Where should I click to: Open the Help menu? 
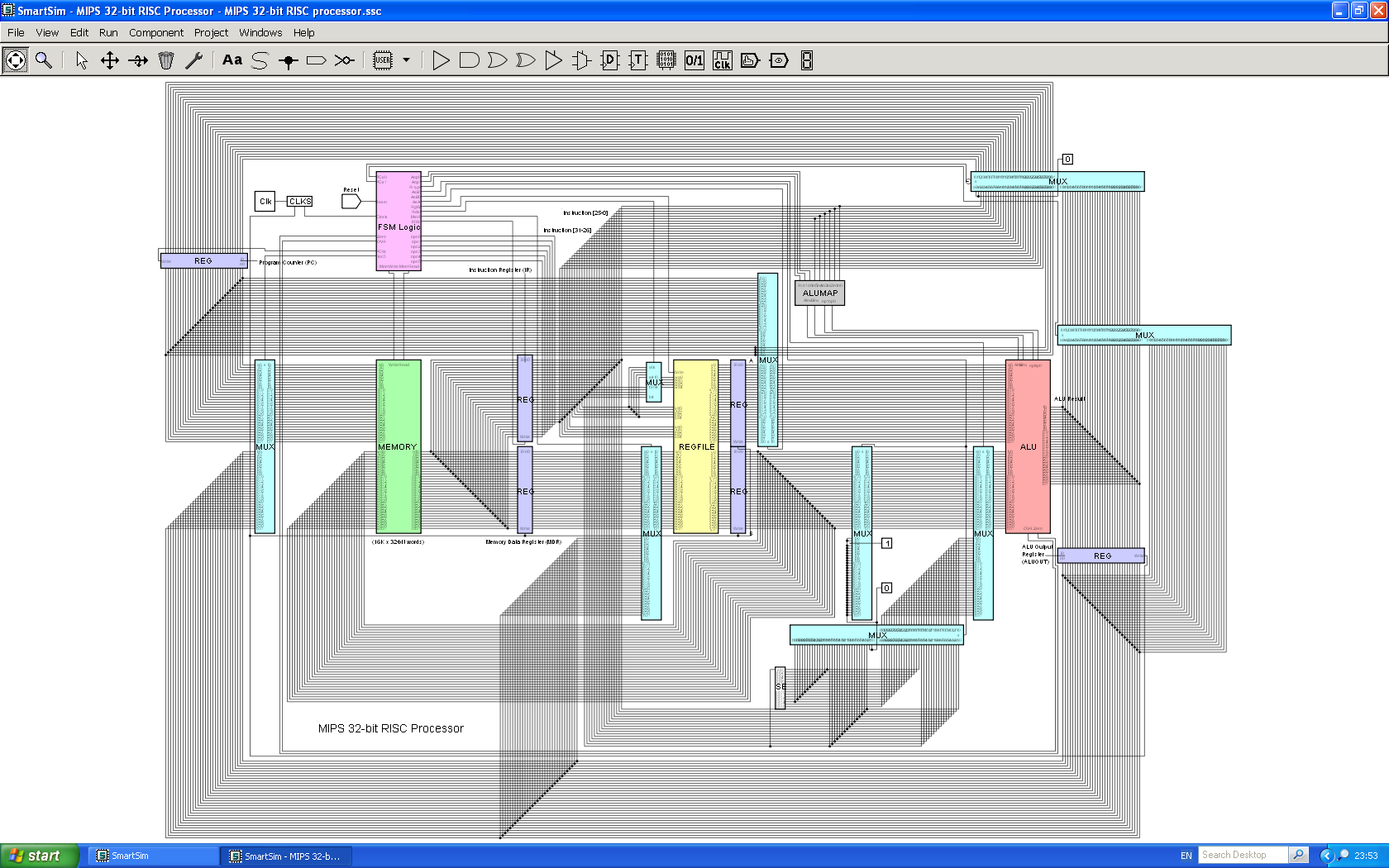(303, 33)
